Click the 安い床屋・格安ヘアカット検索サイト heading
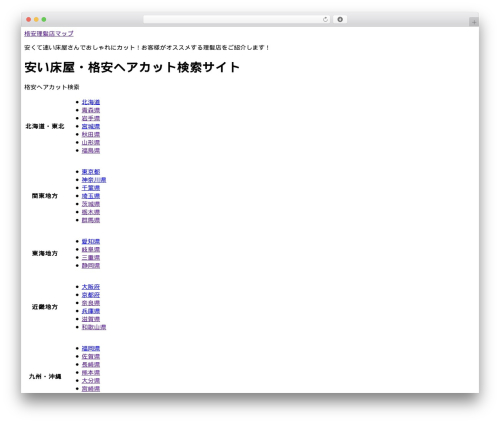500x423 pixels. [132, 67]
